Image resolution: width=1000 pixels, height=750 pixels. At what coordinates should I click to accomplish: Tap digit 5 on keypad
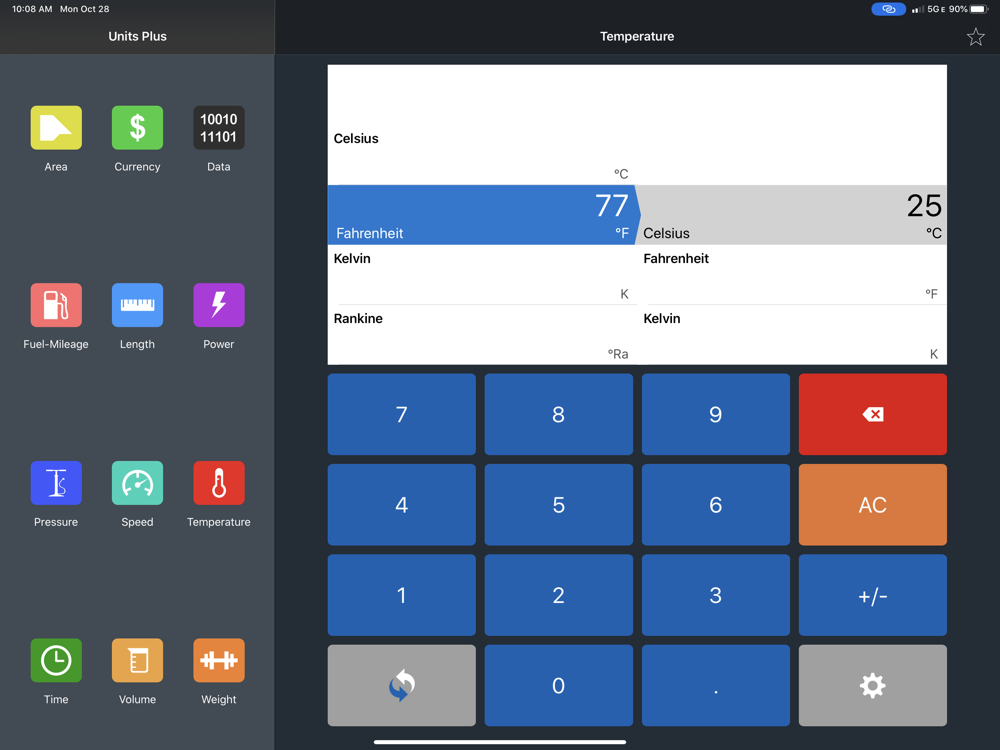[x=559, y=504]
